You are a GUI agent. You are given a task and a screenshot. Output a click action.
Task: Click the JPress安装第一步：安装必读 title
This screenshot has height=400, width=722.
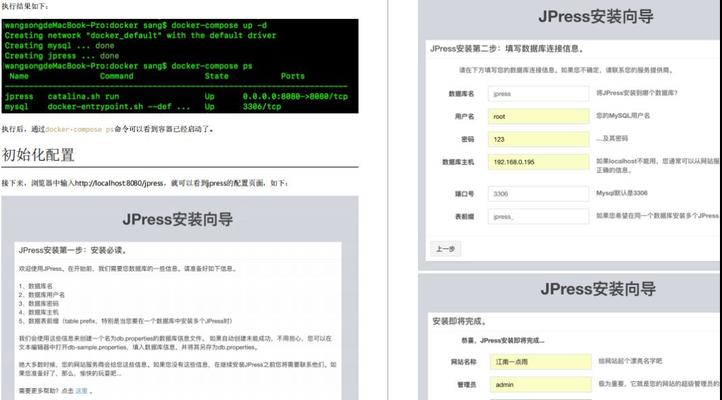(73, 250)
